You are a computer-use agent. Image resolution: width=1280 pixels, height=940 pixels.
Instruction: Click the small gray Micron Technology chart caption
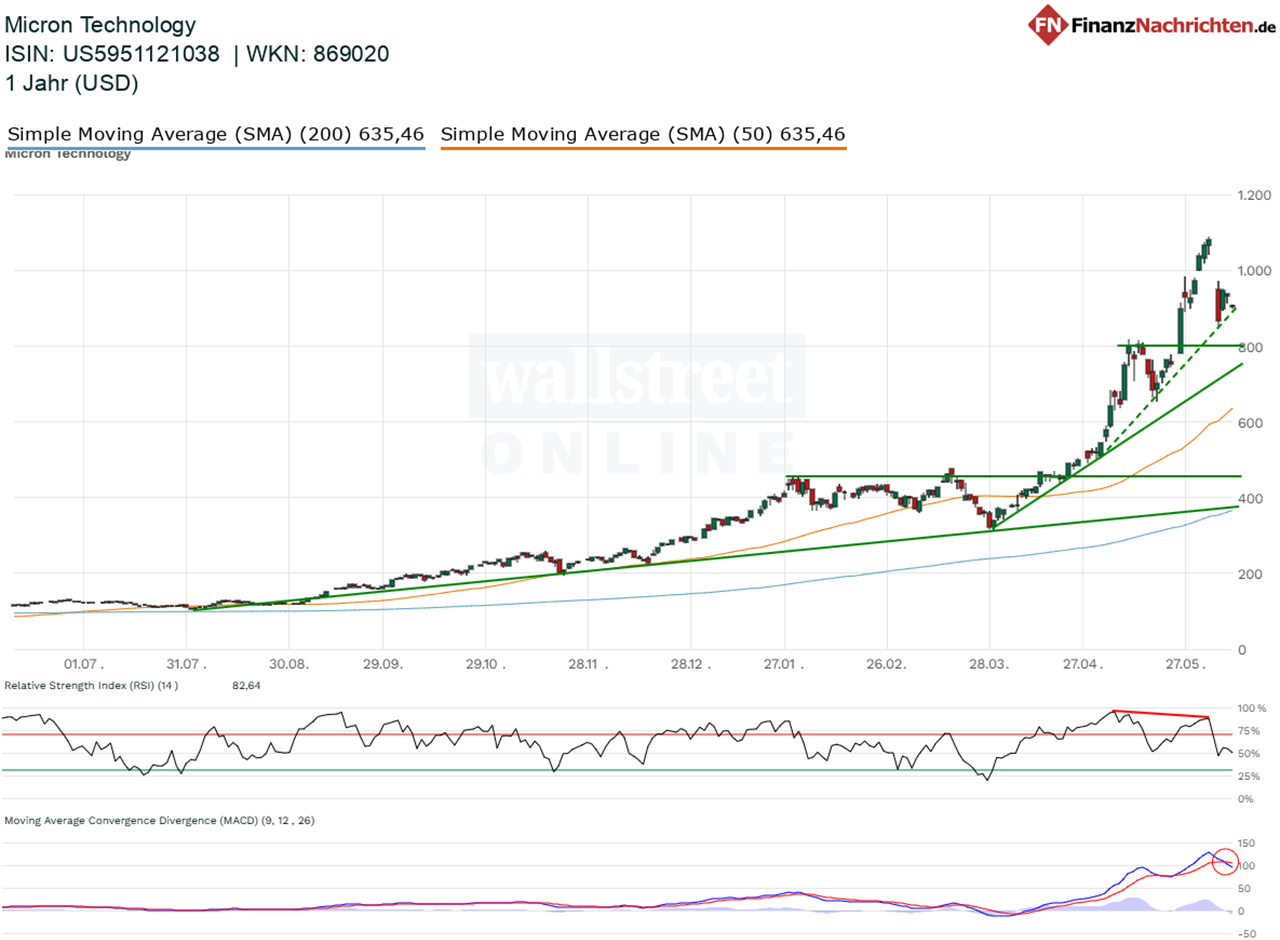click(68, 154)
